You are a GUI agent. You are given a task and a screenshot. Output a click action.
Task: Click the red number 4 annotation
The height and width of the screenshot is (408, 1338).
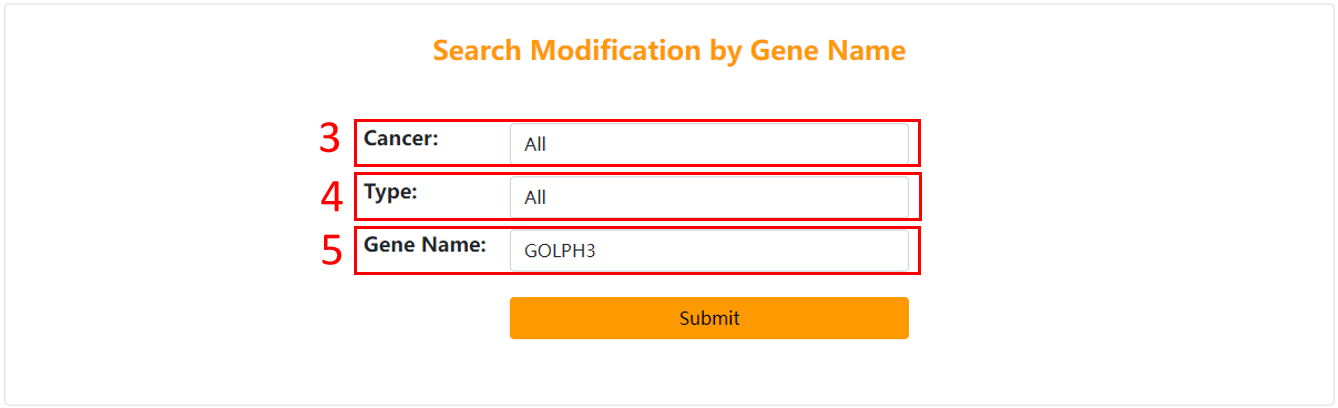[331, 197]
